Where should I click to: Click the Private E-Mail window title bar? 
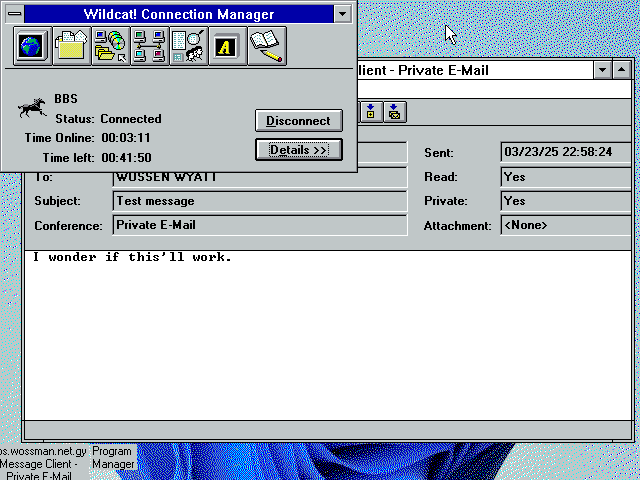tap(476, 70)
